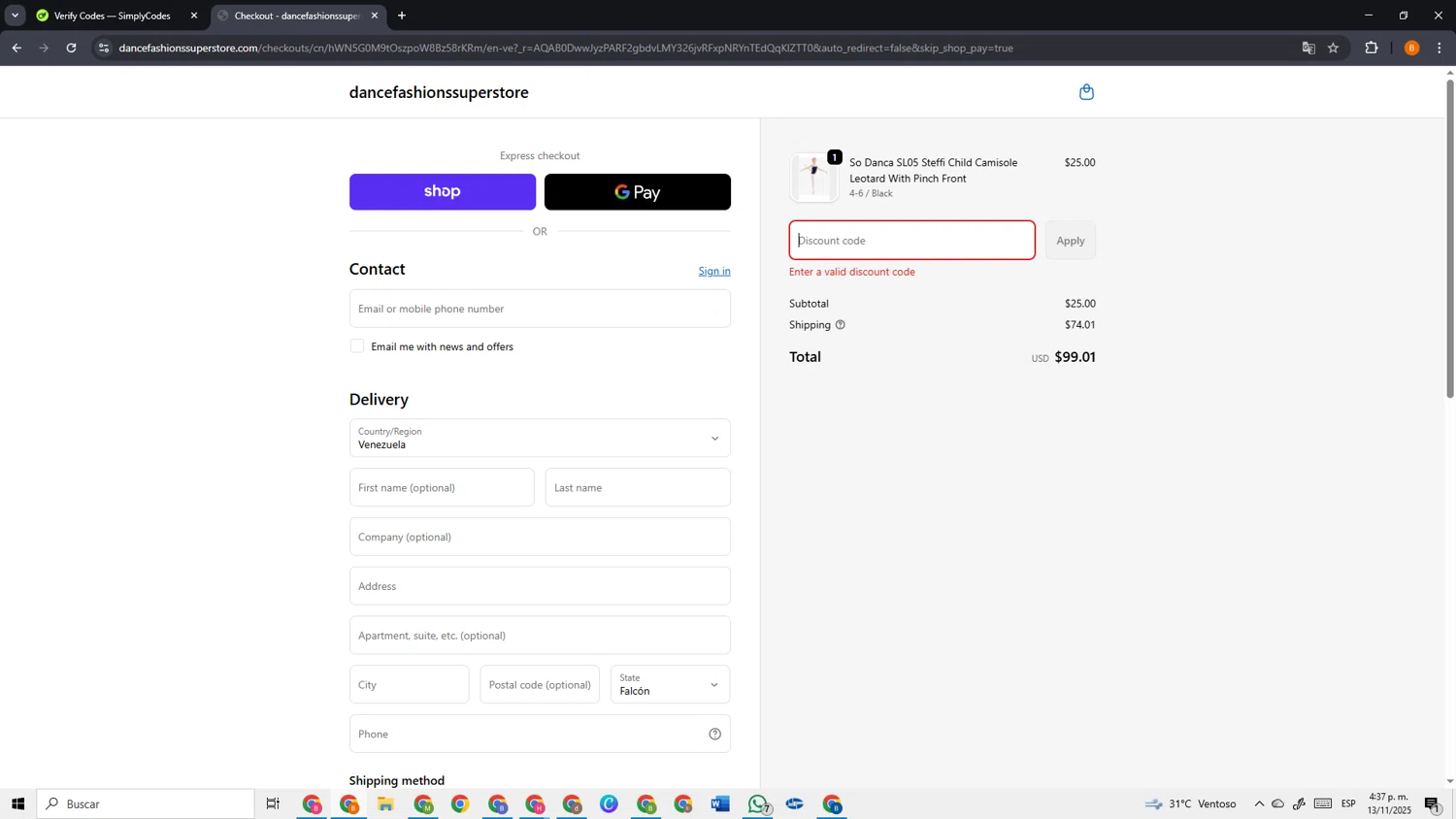
Task: Close the Verify Codes tab
Action: click(194, 16)
